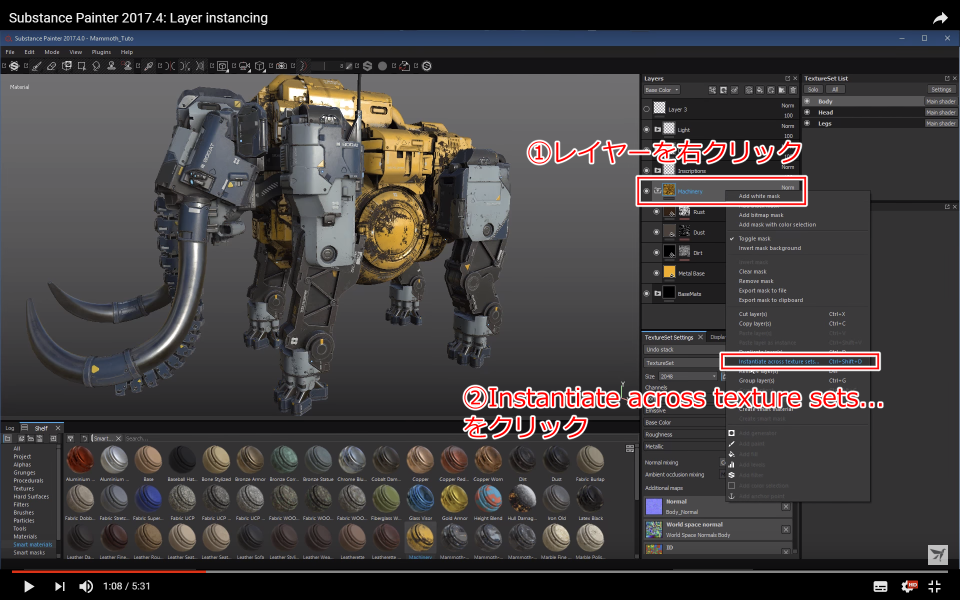Switch to the Shelf tab
The width and height of the screenshot is (960, 600).
pyautogui.click(x=41, y=428)
